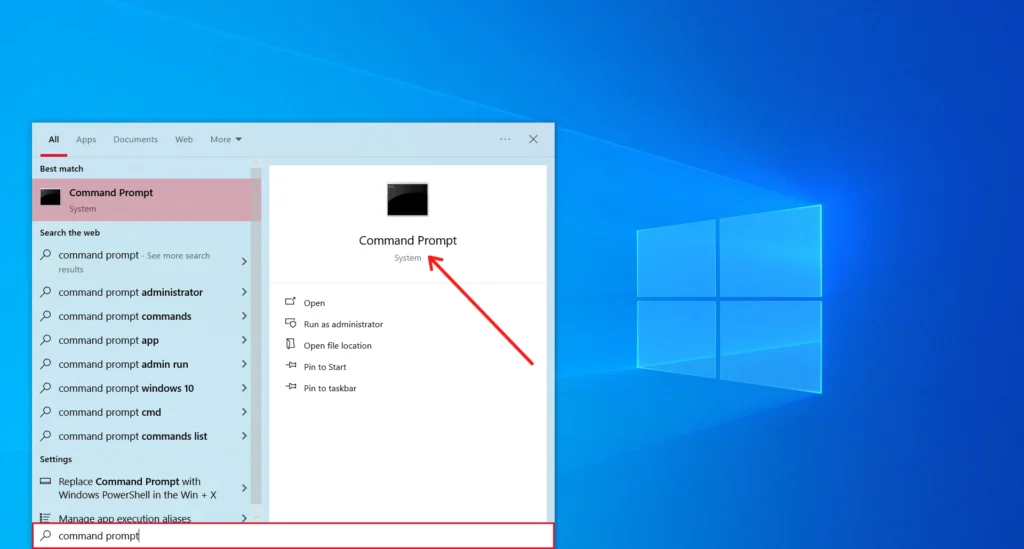Click the 'Settings' section heading

56,459
